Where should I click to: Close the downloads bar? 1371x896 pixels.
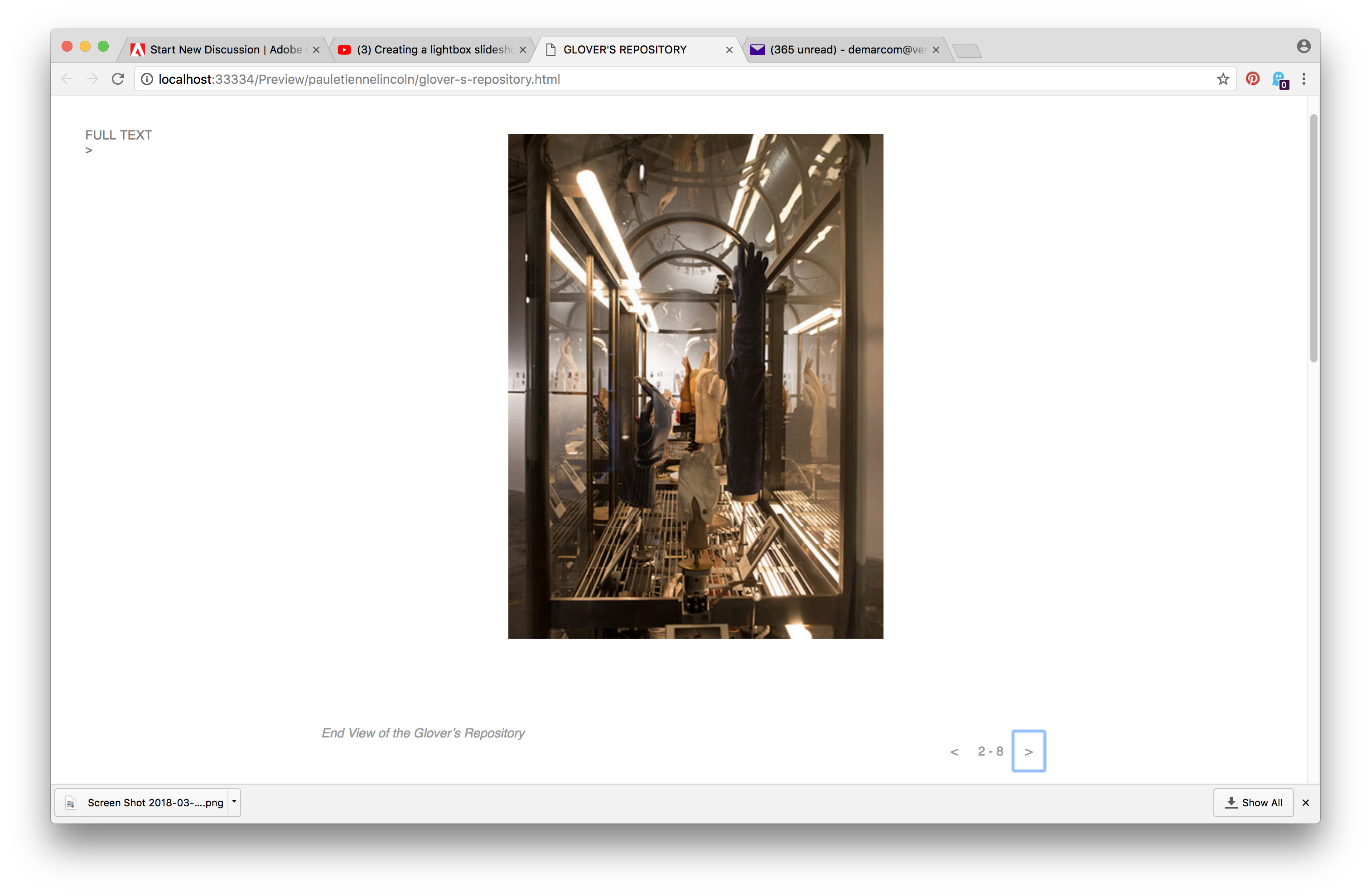[1306, 802]
